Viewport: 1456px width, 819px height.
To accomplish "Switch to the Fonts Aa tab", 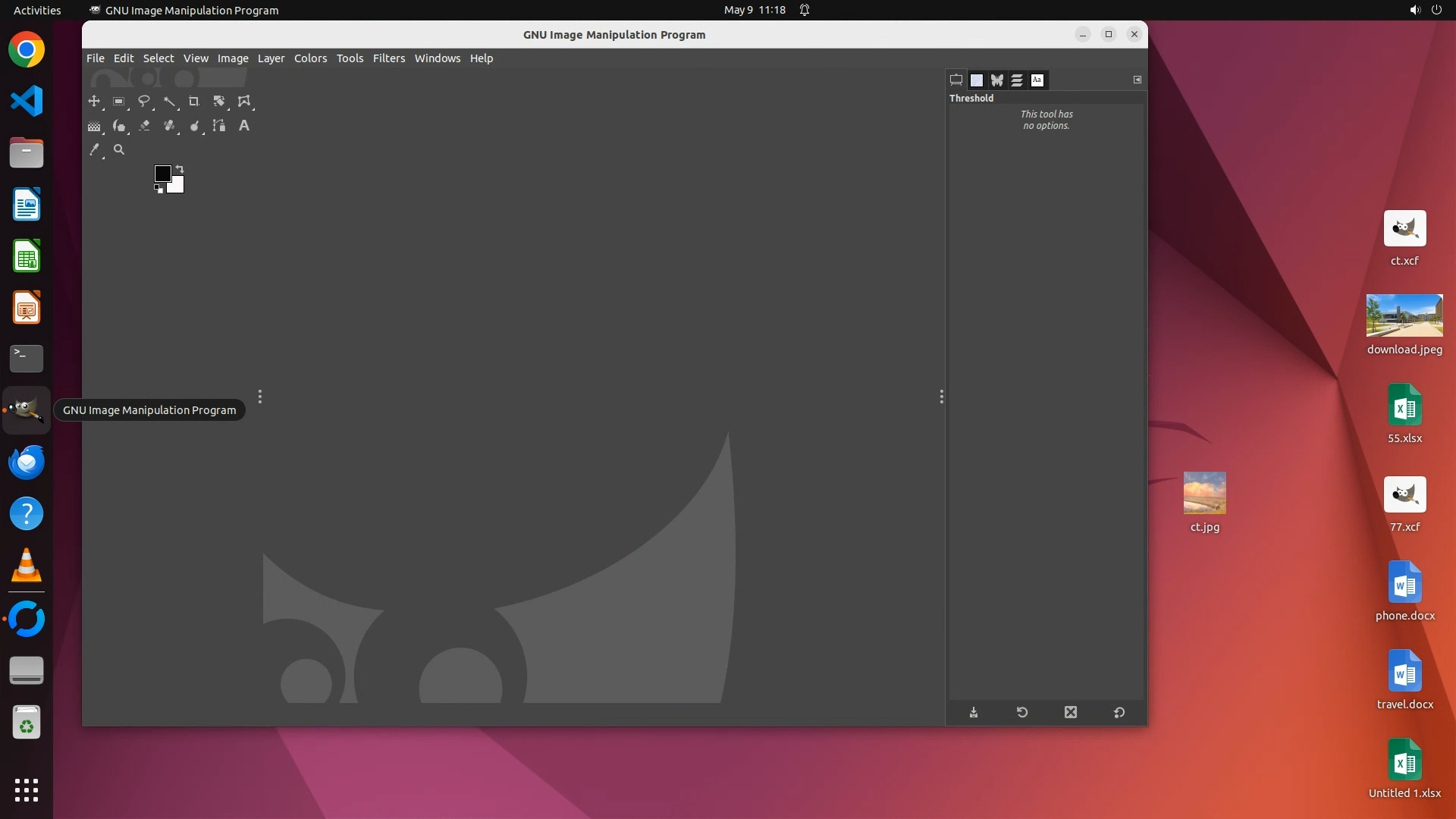I will (1037, 80).
